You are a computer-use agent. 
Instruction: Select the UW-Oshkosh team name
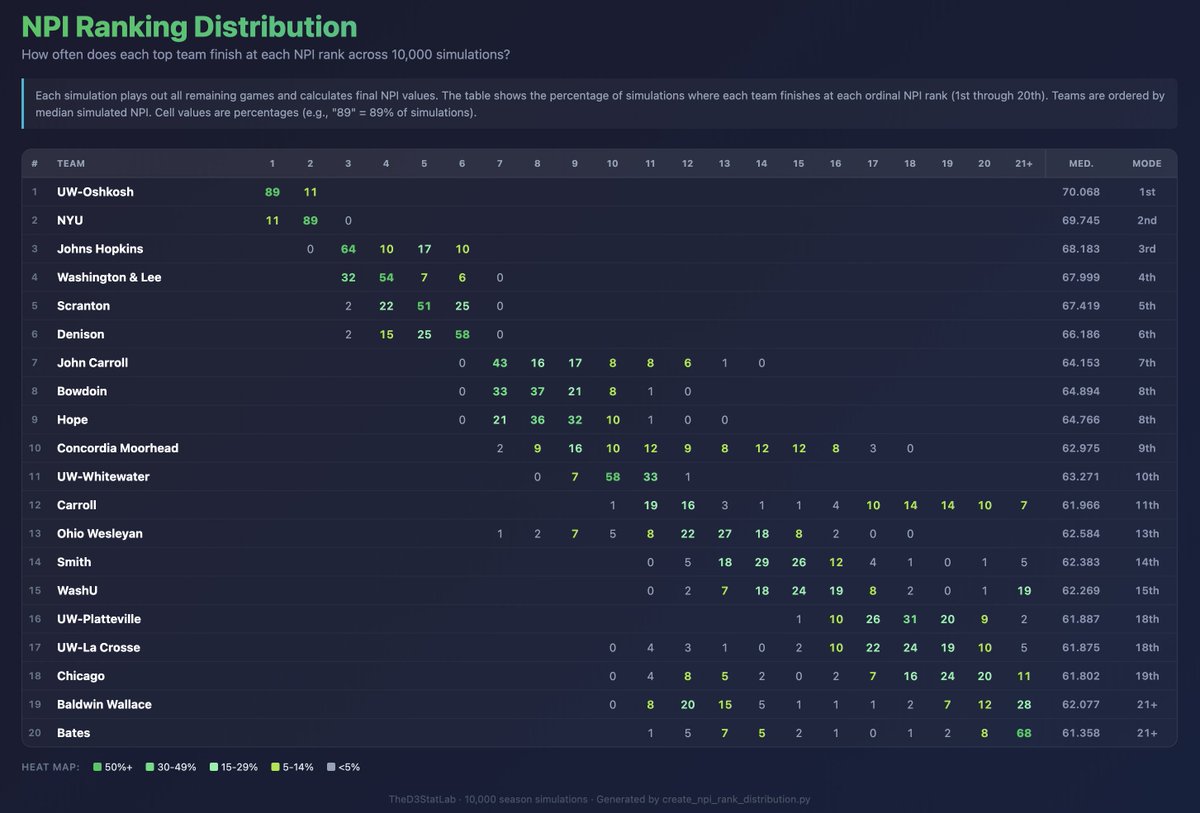click(x=95, y=192)
